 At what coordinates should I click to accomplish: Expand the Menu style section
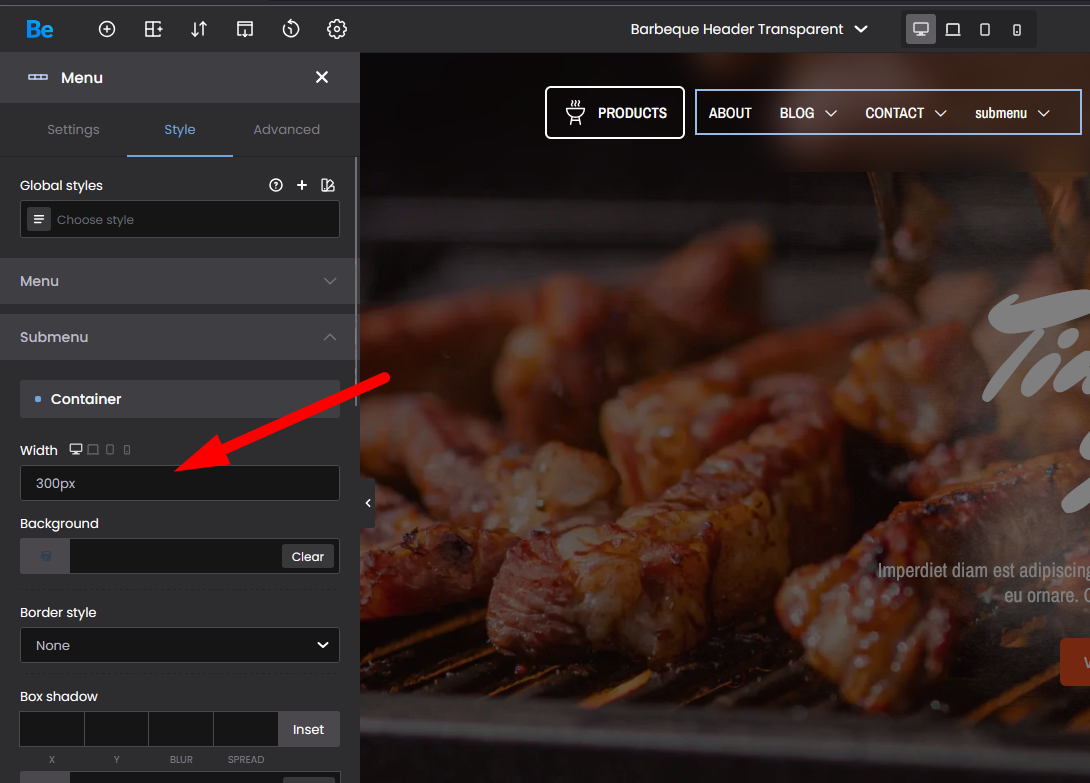pos(180,281)
